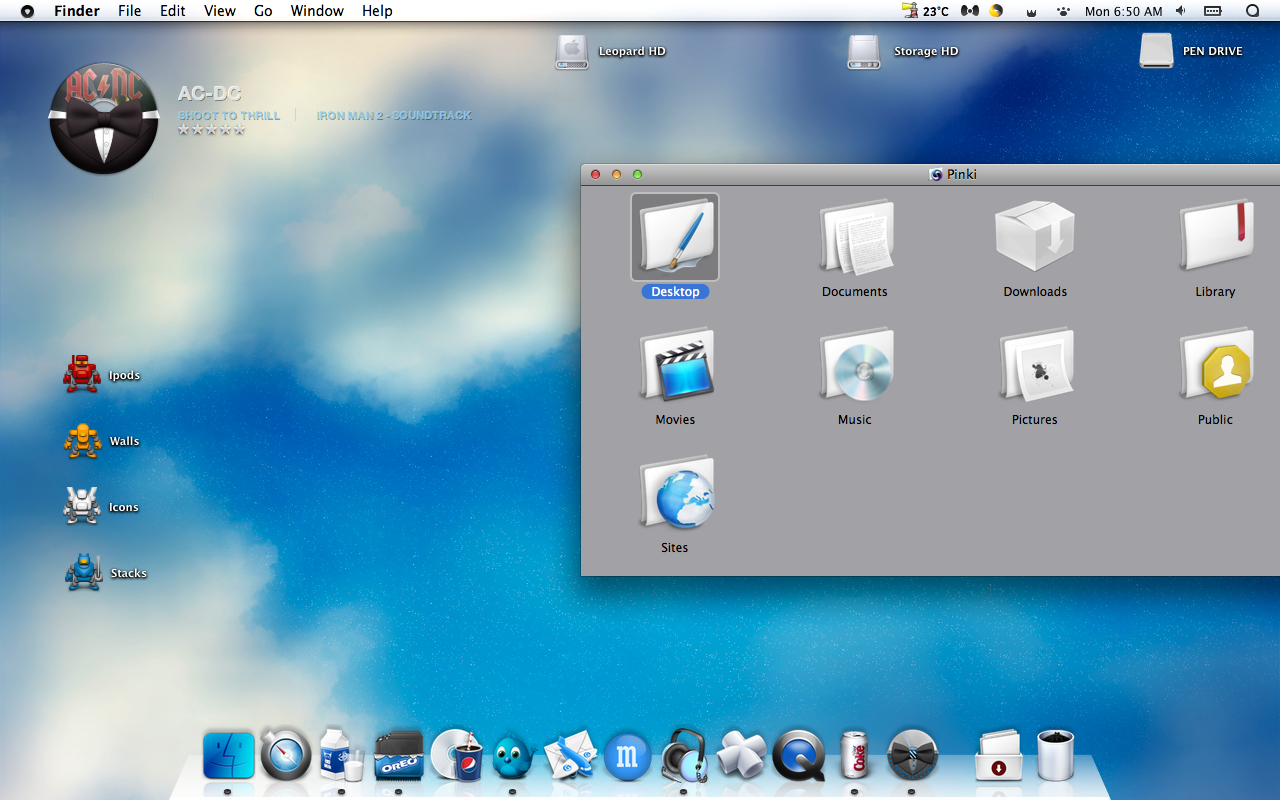The image size is (1280, 800).
Task: Click the IRON MAN 2 - SOUNDTRACK album text
Action: pyautogui.click(x=394, y=115)
